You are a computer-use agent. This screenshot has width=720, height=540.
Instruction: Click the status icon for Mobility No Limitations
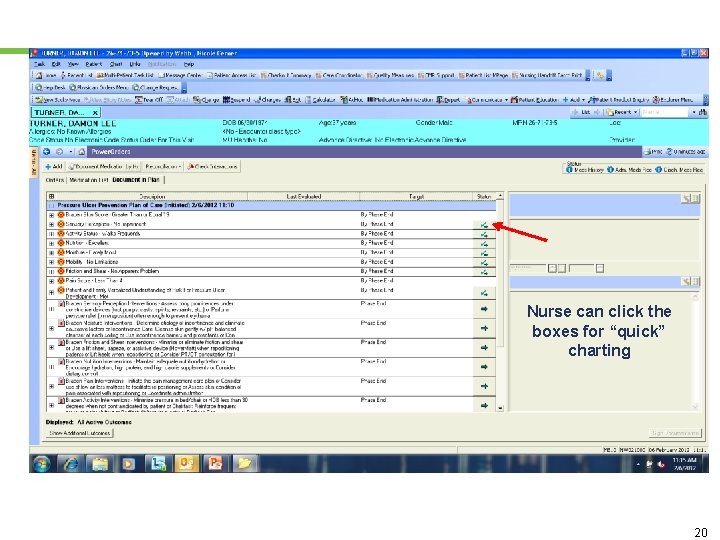(x=484, y=263)
